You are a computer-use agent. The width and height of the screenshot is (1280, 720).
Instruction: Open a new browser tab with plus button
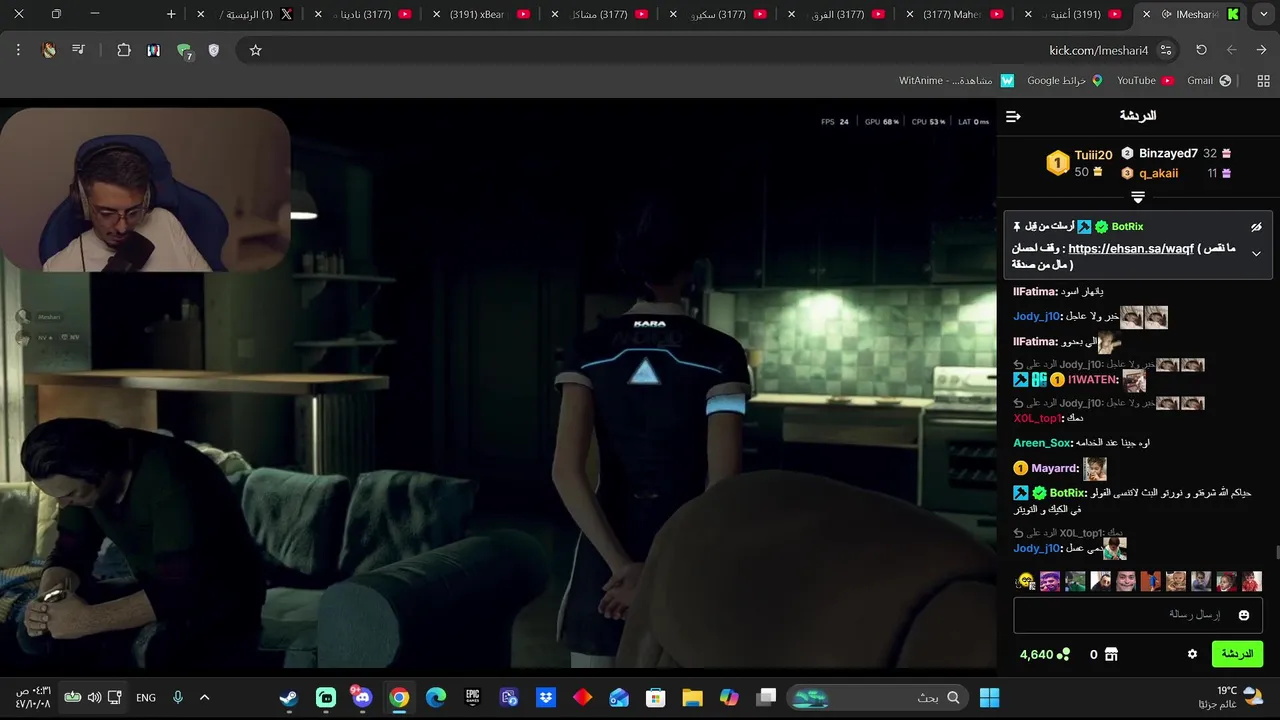(x=171, y=14)
